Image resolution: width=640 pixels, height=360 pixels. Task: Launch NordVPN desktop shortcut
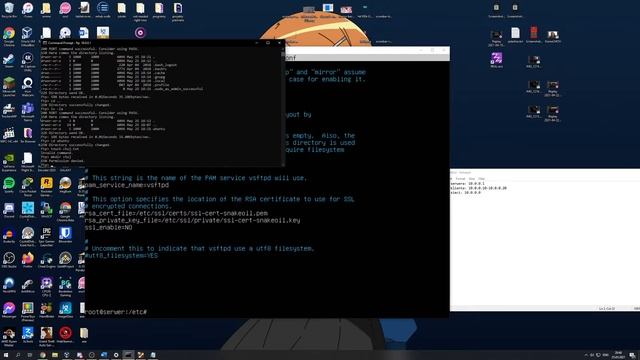coord(9,285)
